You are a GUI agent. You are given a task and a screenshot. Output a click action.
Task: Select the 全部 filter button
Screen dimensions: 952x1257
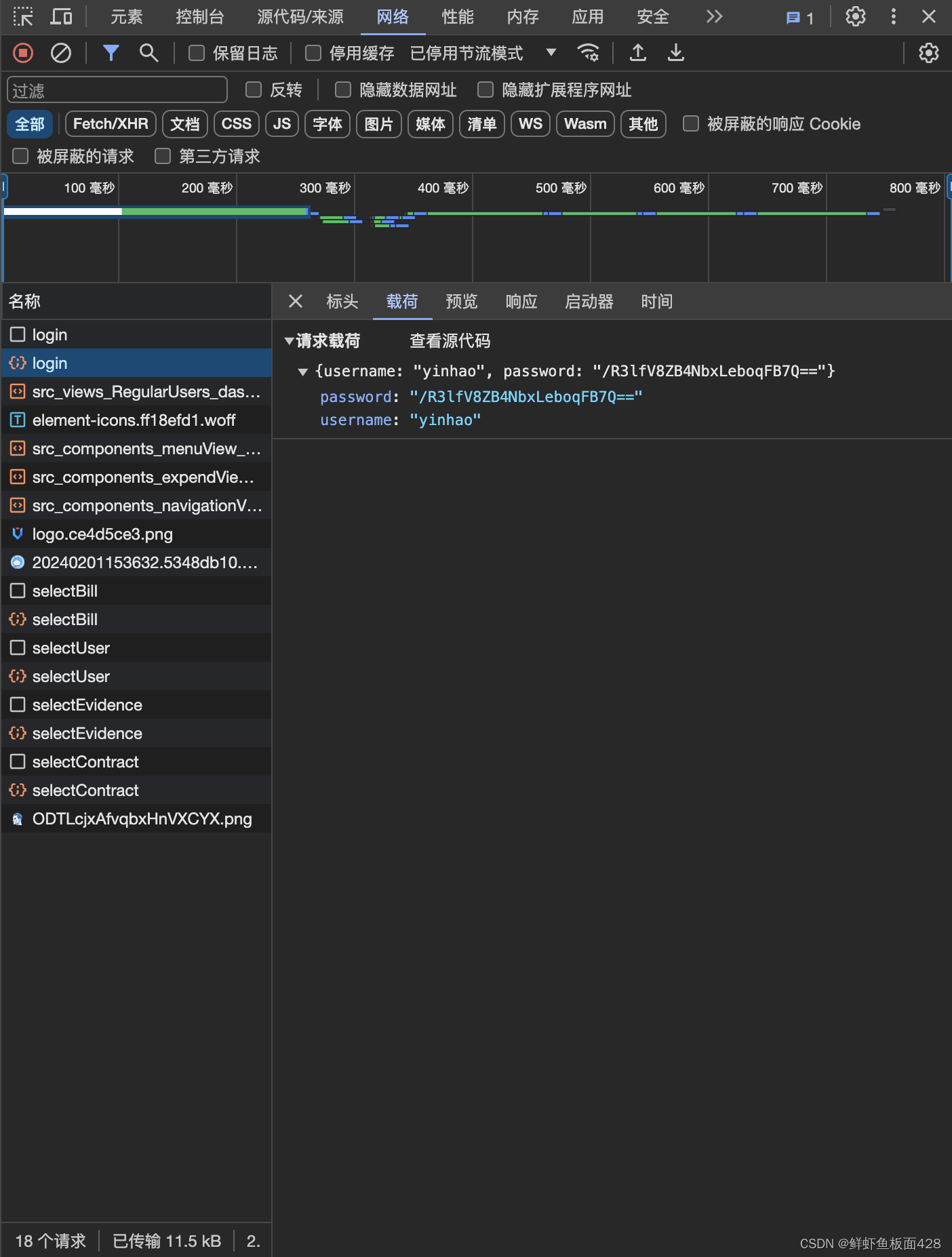coord(30,124)
